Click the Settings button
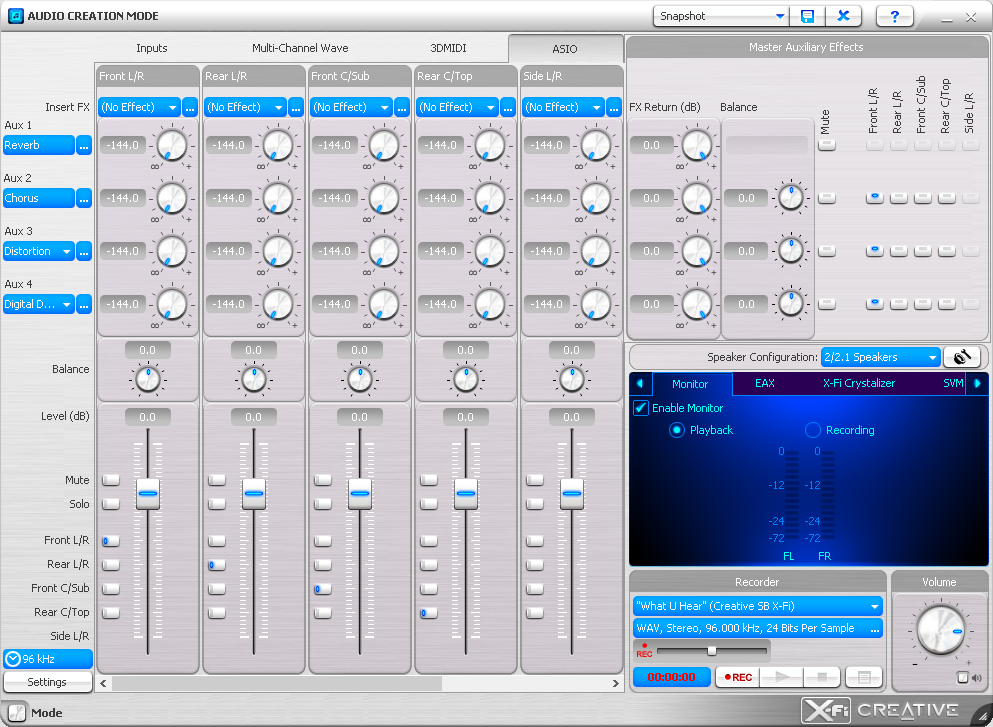 point(47,682)
